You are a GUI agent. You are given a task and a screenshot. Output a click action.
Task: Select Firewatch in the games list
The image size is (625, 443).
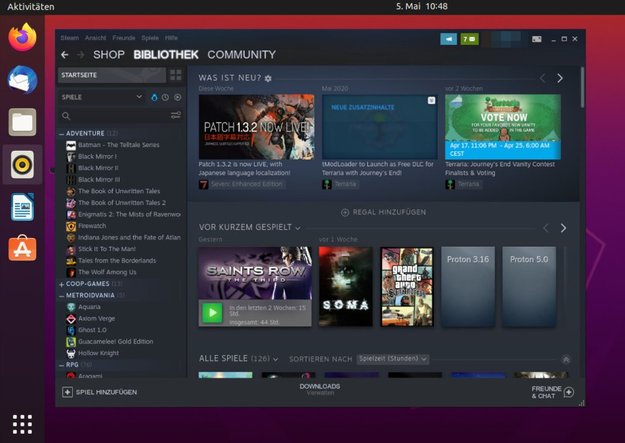point(92,226)
